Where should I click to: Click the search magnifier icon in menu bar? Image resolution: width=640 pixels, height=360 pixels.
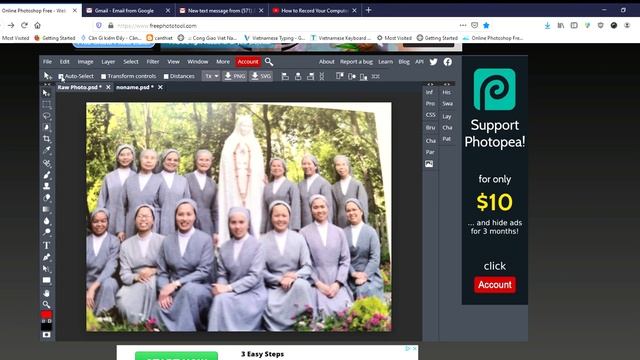(269, 62)
